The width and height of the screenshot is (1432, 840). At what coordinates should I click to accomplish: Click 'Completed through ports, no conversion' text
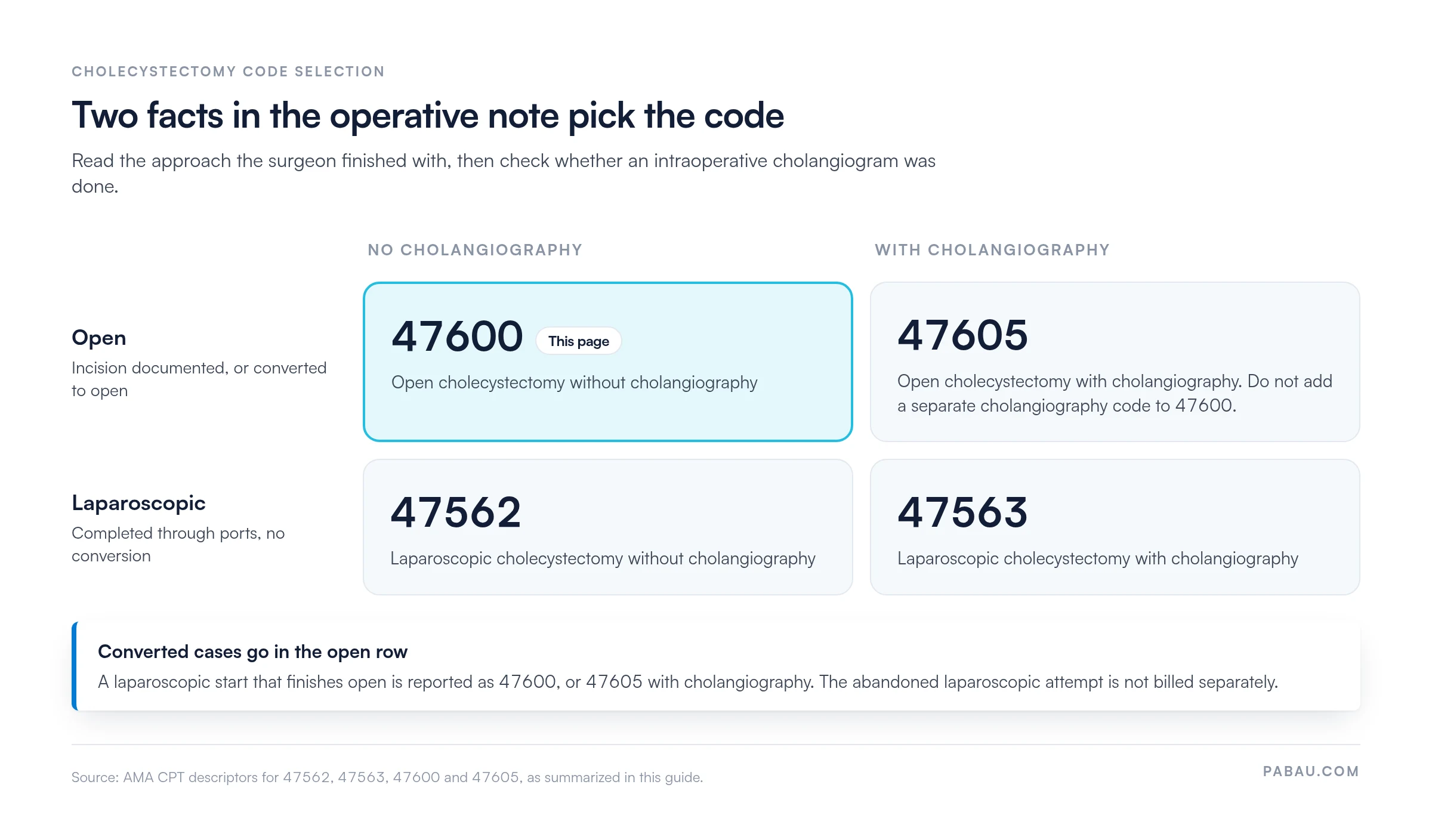pyautogui.click(x=178, y=544)
